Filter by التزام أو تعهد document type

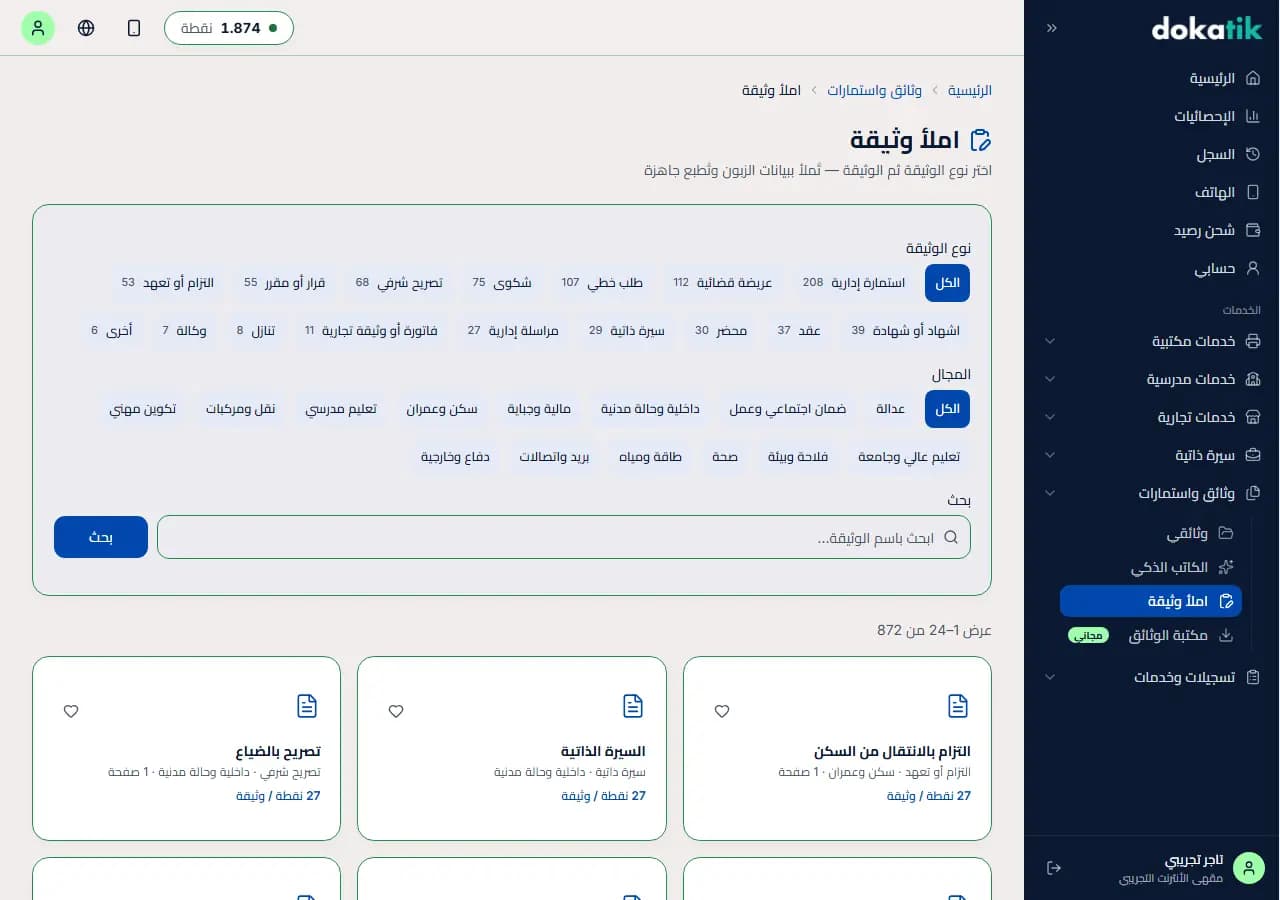(168, 283)
